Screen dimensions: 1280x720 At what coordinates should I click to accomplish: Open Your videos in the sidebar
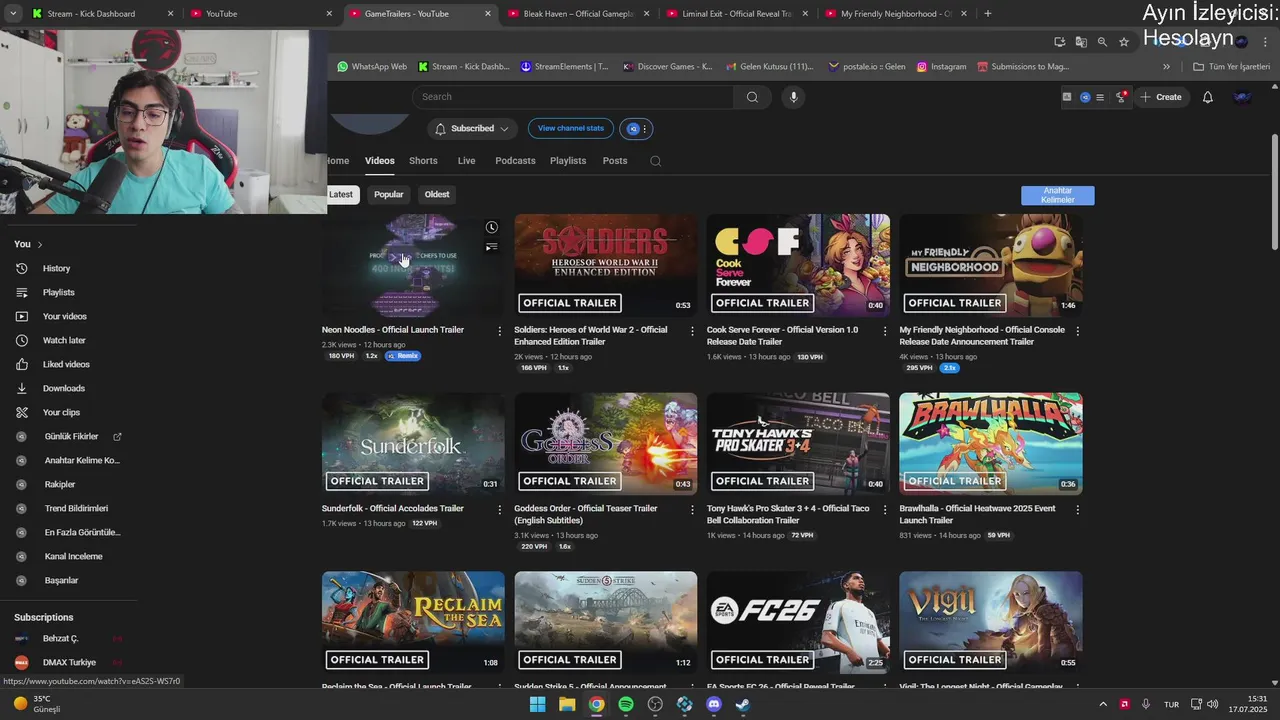pos(64,316)
